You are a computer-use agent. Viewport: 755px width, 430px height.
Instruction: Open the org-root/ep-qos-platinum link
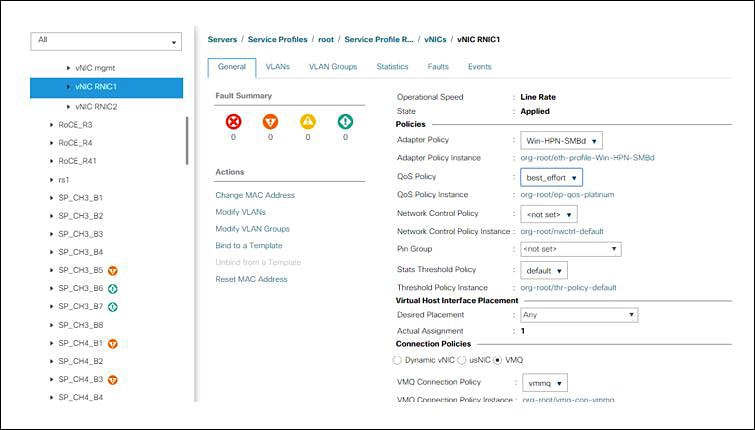pyautogui.click(x=567, y=195)
